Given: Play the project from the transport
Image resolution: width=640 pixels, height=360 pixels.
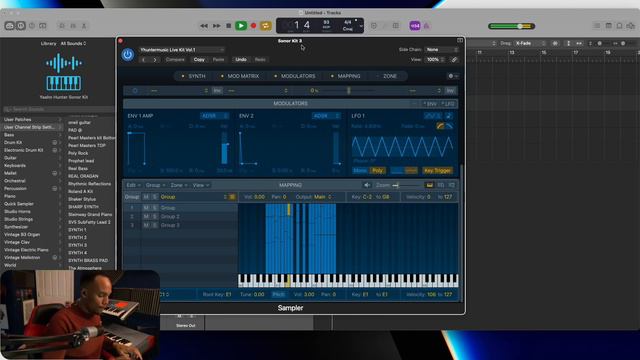Looking at the screenshot, I should pos(241,26).
